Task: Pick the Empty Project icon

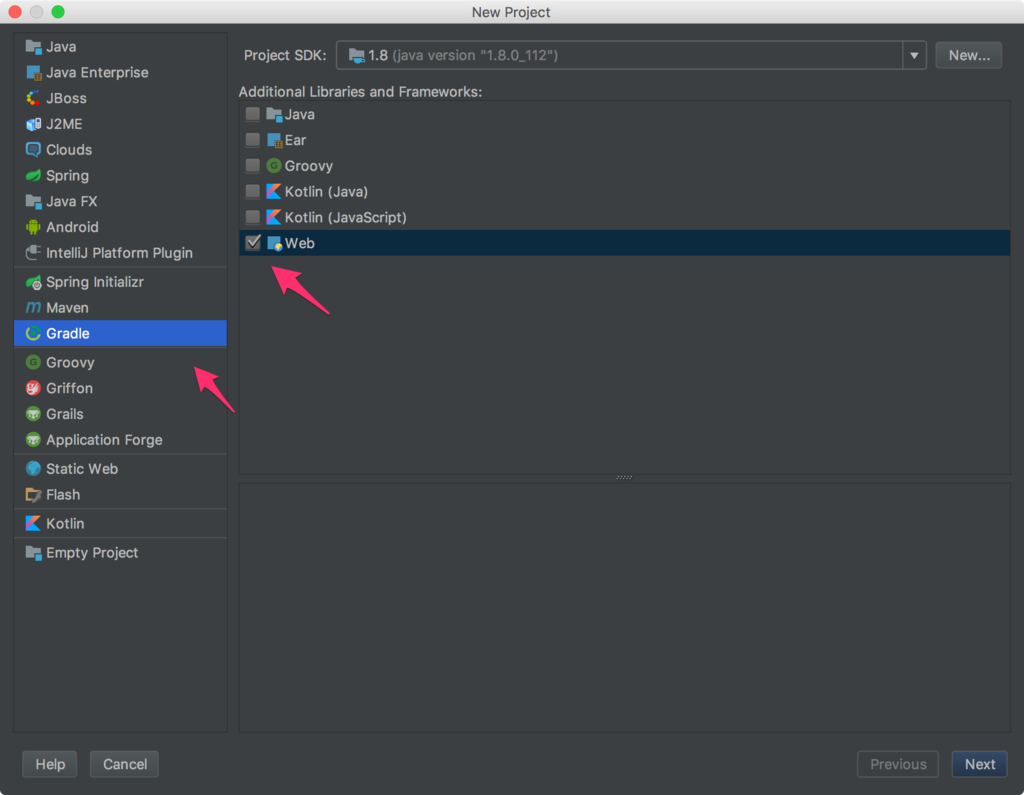Action: (x=33, y=553)
